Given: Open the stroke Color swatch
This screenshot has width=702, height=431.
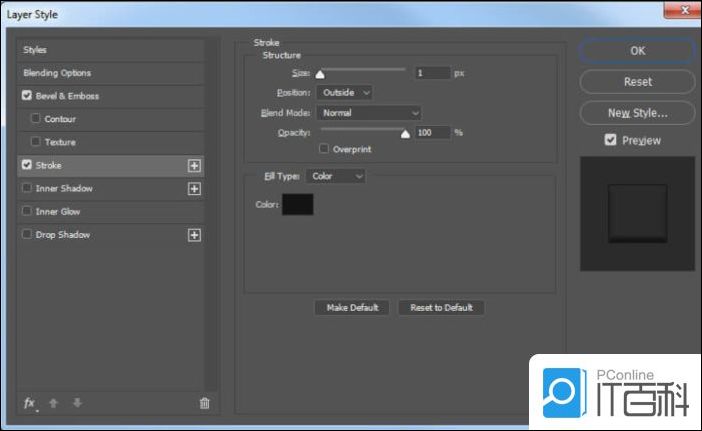Looking at the screenshot, I should 298,205.
